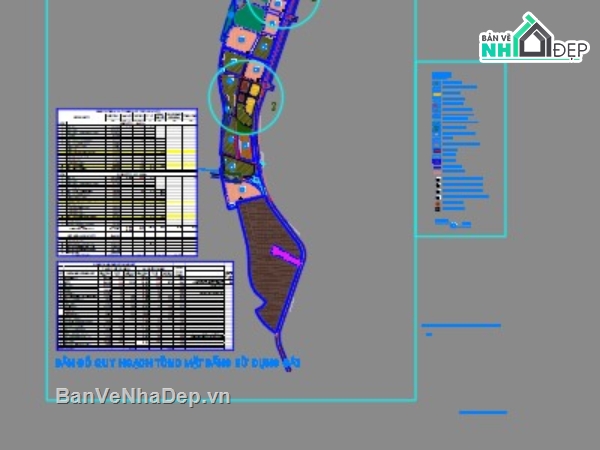This screenshot has width=600, height=450.
Task: Pick the black-and-white symbols in the legend
Action: coord(437,190)
